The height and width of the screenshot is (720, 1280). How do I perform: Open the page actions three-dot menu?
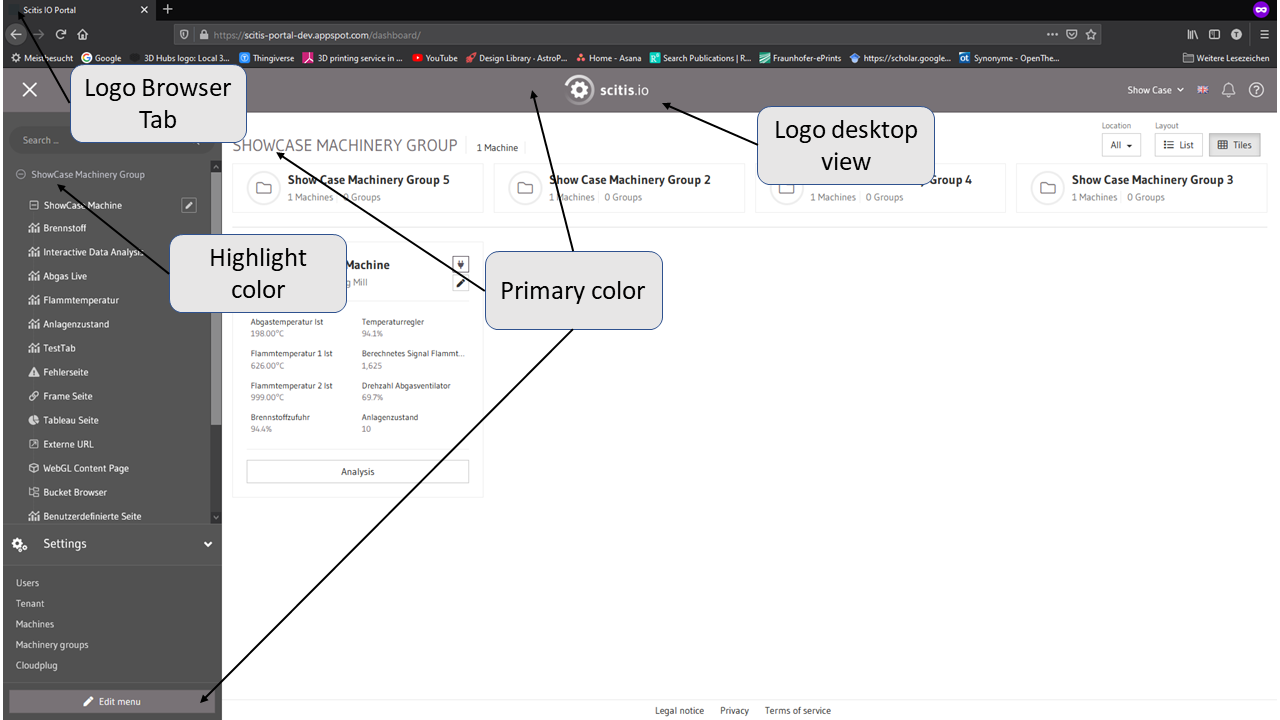1052,34
